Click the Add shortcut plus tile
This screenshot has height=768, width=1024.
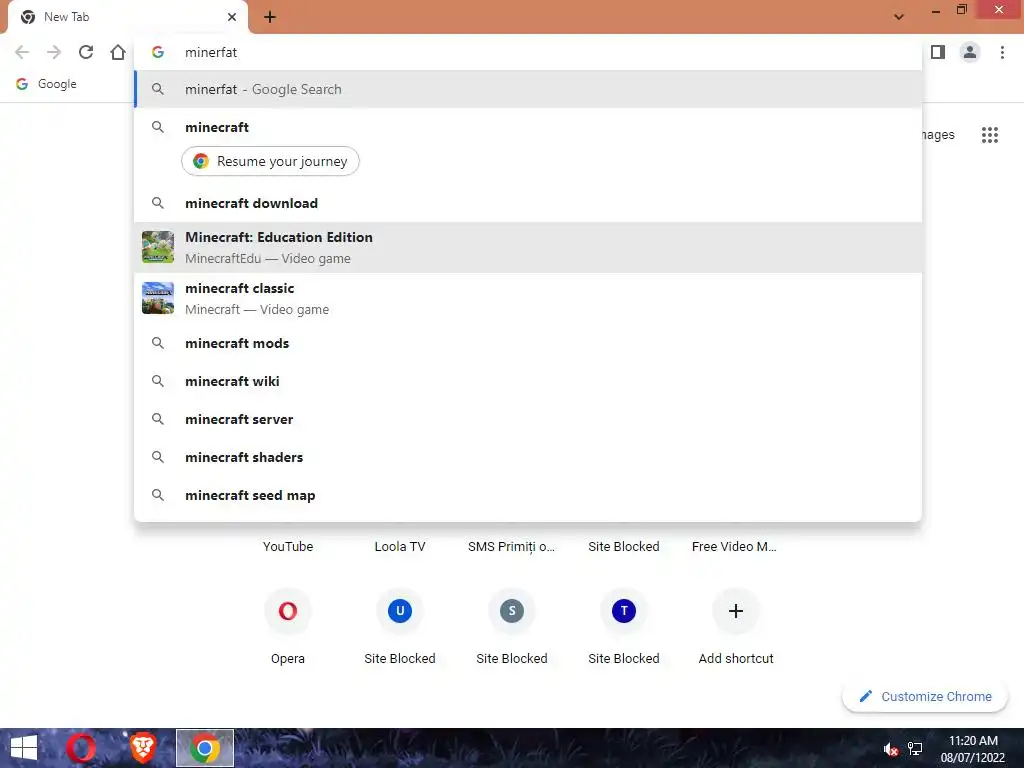click(x=736, y=626)
